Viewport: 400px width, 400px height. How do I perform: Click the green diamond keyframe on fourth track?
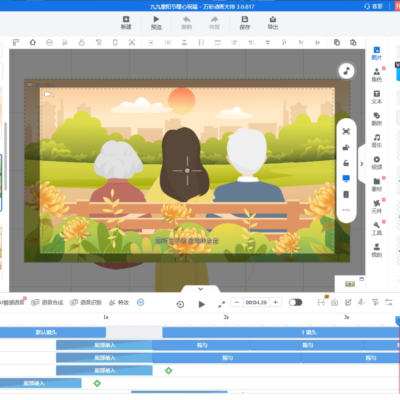click(x=169, y=370)
